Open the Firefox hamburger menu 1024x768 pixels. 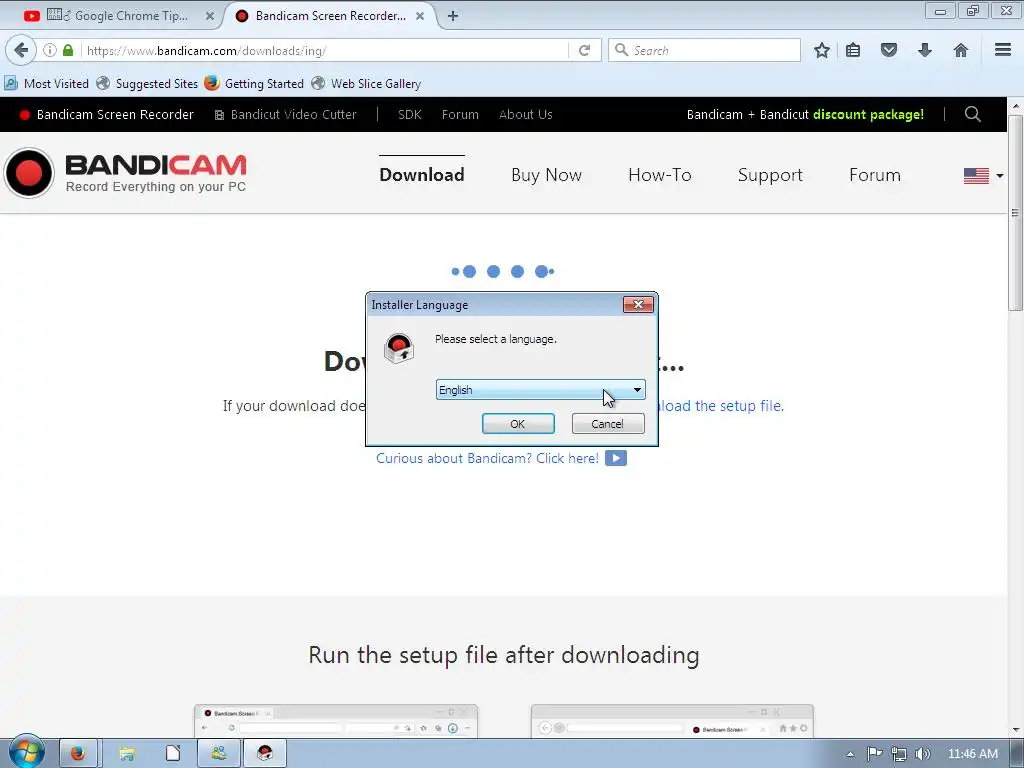pyautogui.click(x=1003, y=50)
